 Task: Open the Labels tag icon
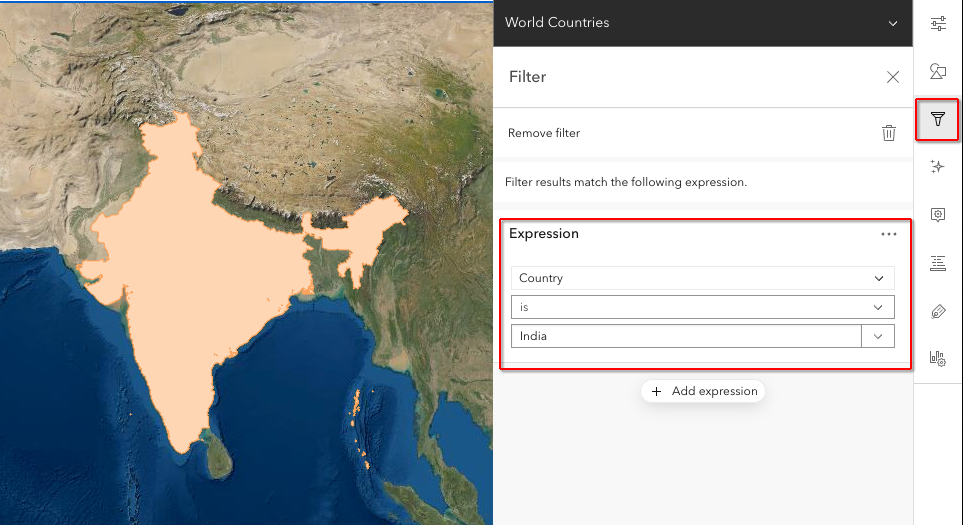pyautogui.click(x=938, y=311)
